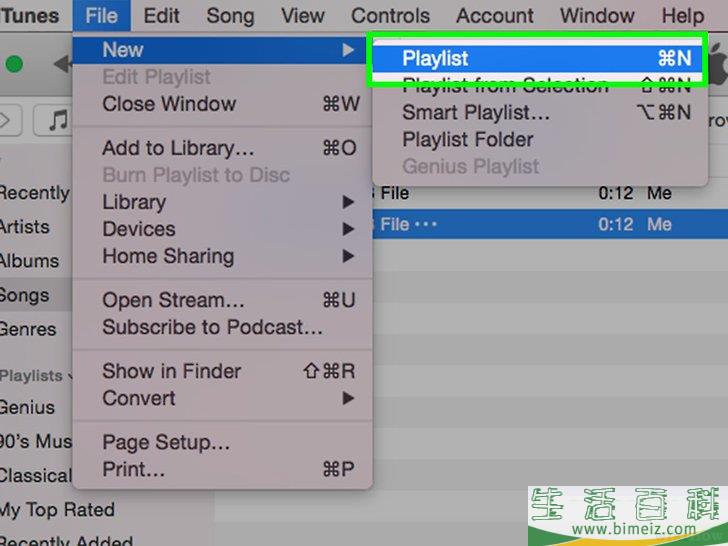
Task: Collapse the Playlists section header
Action: click(36, 375)
